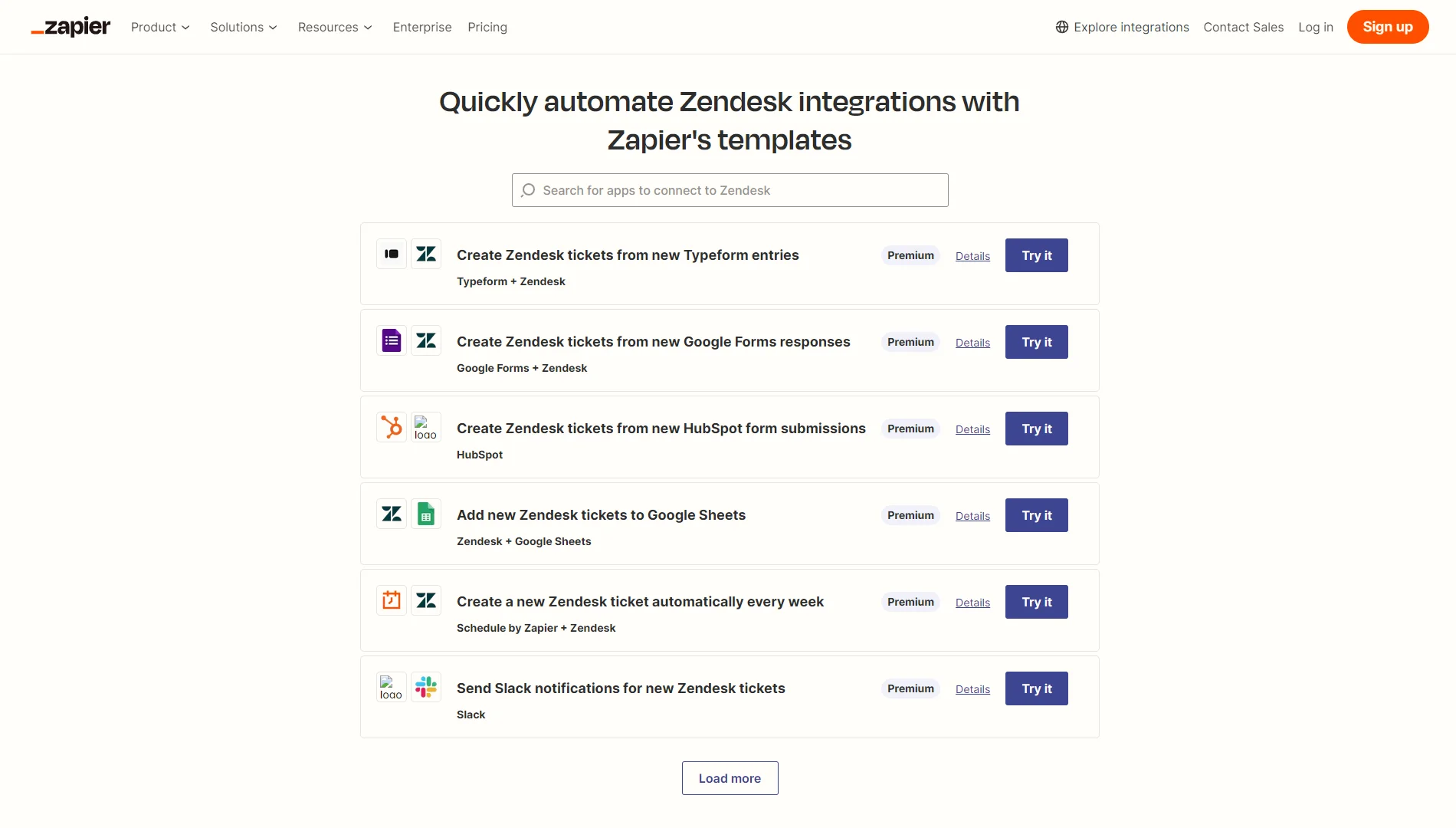
Task: Select the Schedule by Zapier calendar icon
Action: 391,600
